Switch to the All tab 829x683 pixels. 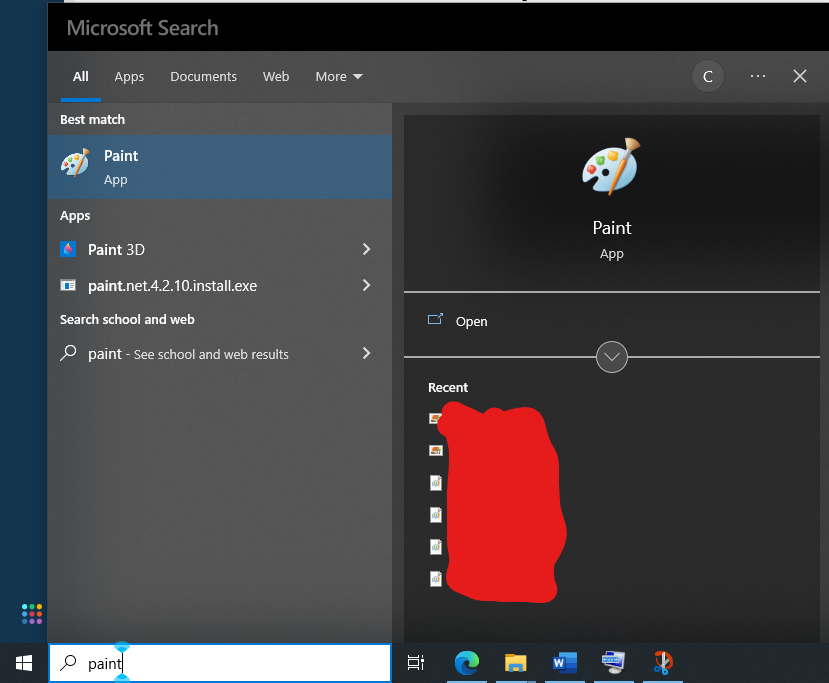click(80, 77)
